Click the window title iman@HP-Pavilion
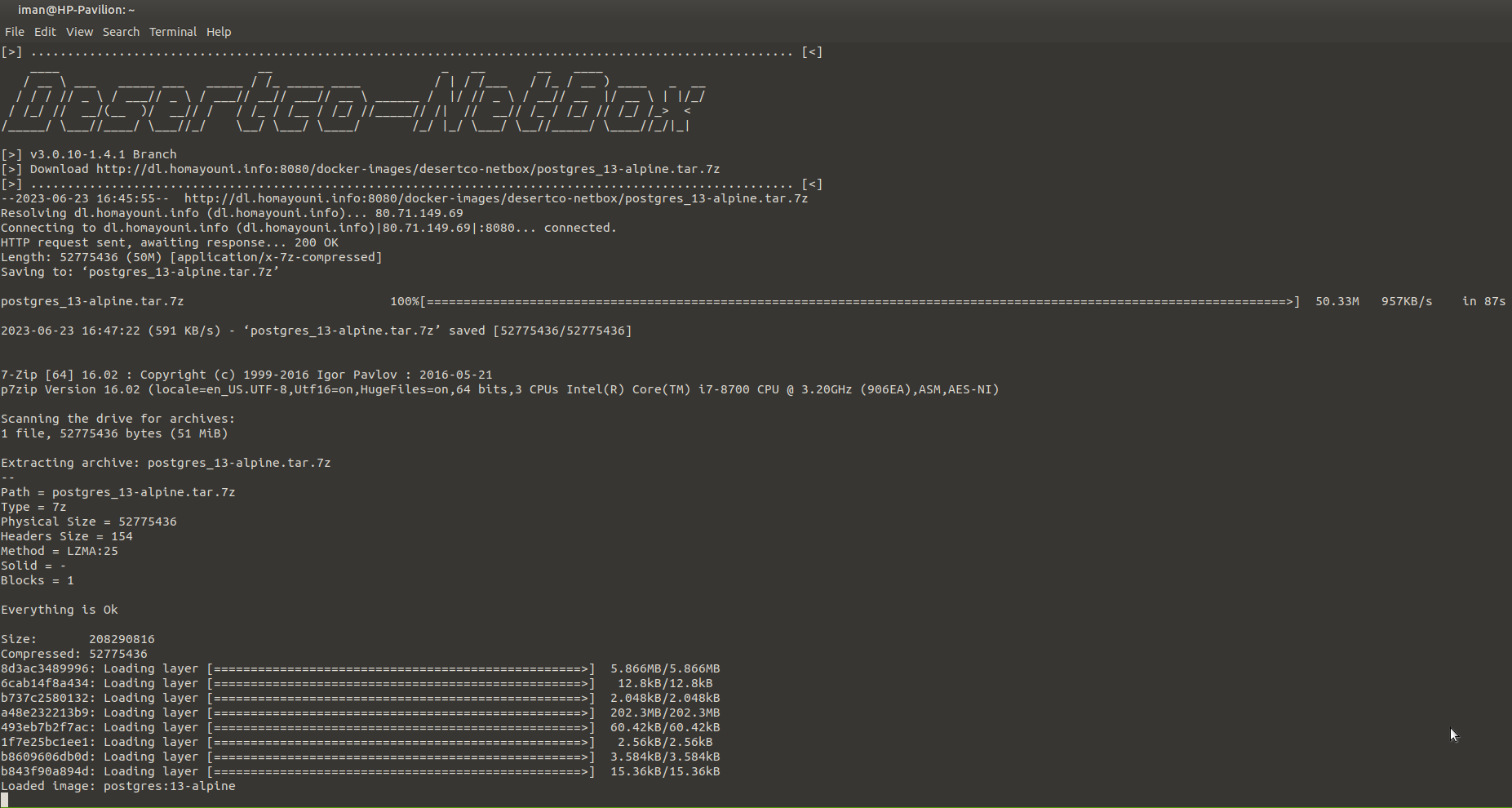This screenshot has width=1512, height=808. 77,10
